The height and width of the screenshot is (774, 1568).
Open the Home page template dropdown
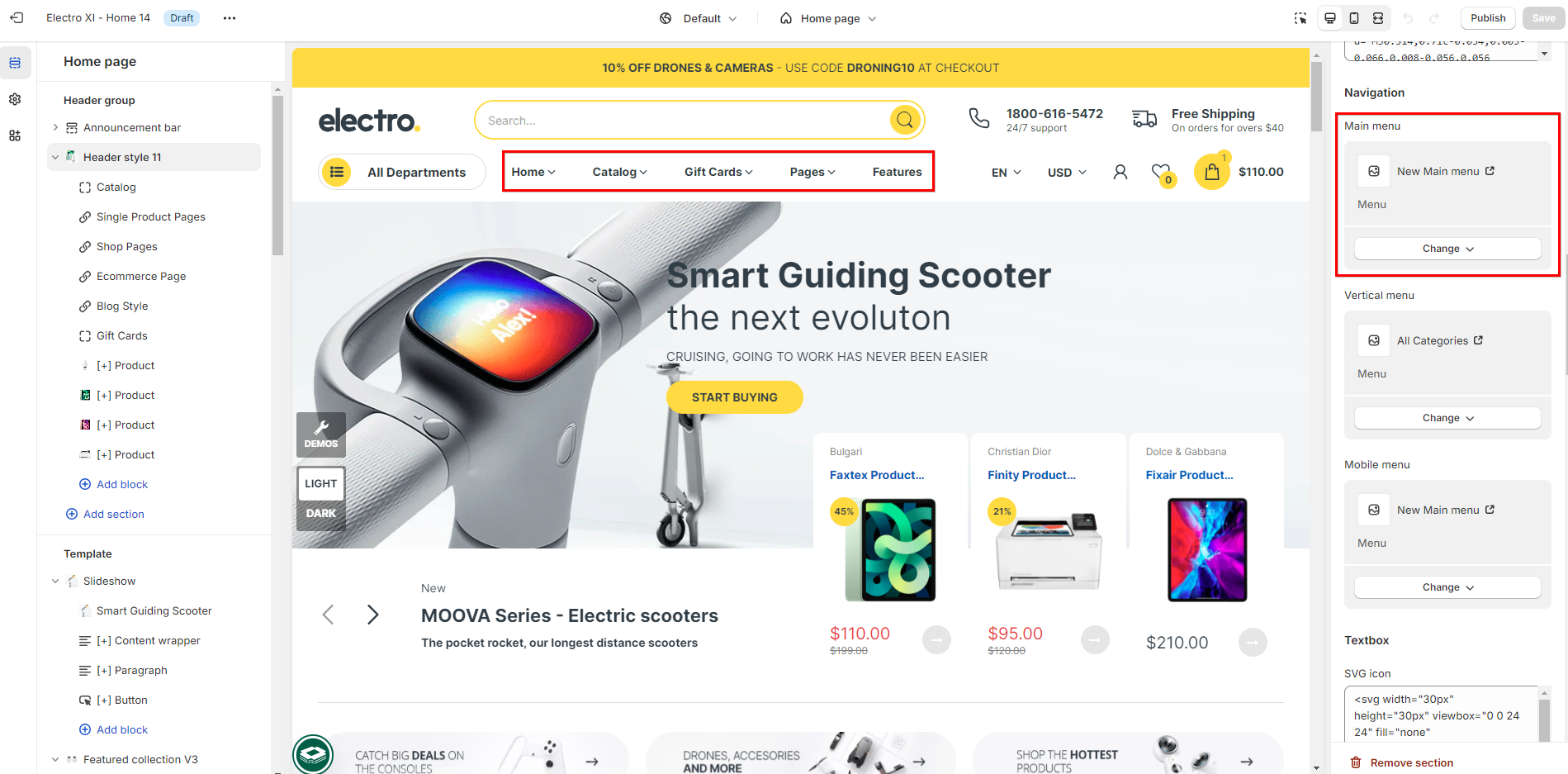click(828, 18)
